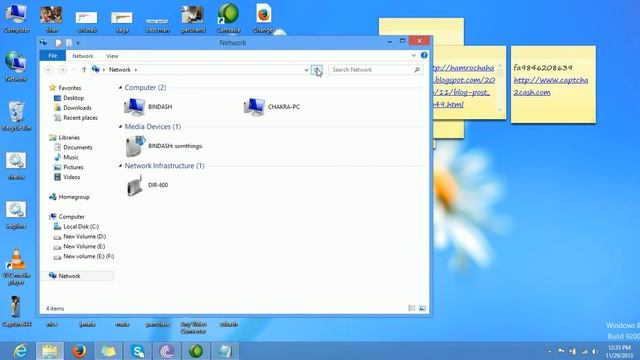Select Music library
This screenshot has height=360, width=640.
click(x=66, y=157)
